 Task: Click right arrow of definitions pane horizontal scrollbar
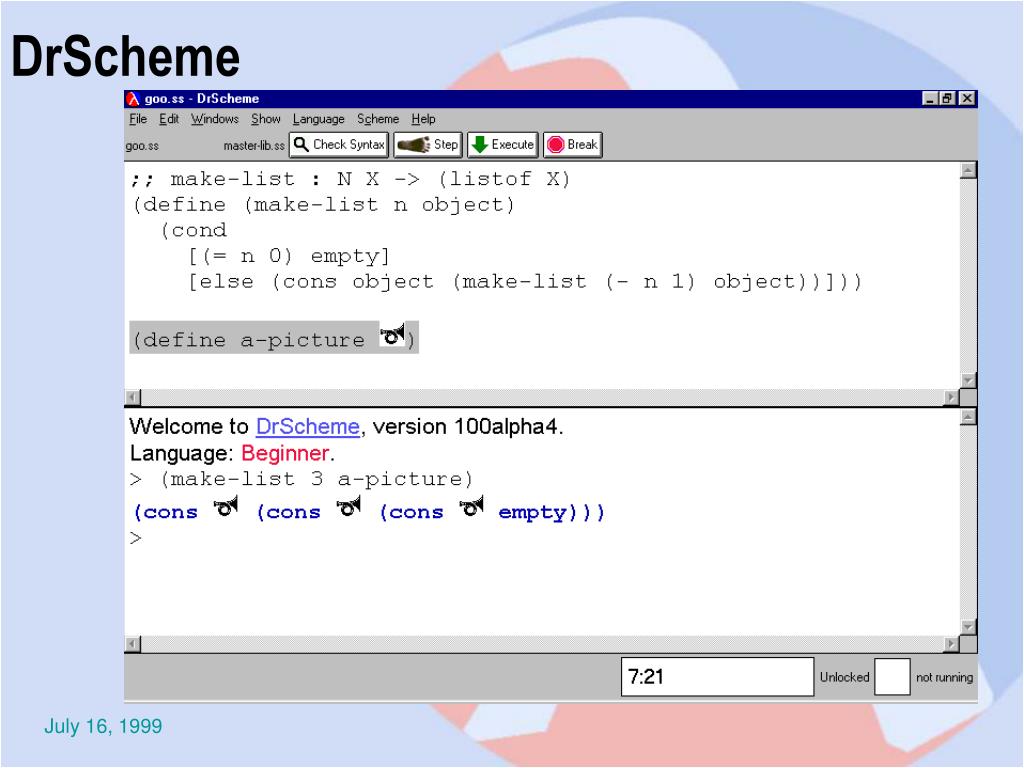(x=952, y=397)
